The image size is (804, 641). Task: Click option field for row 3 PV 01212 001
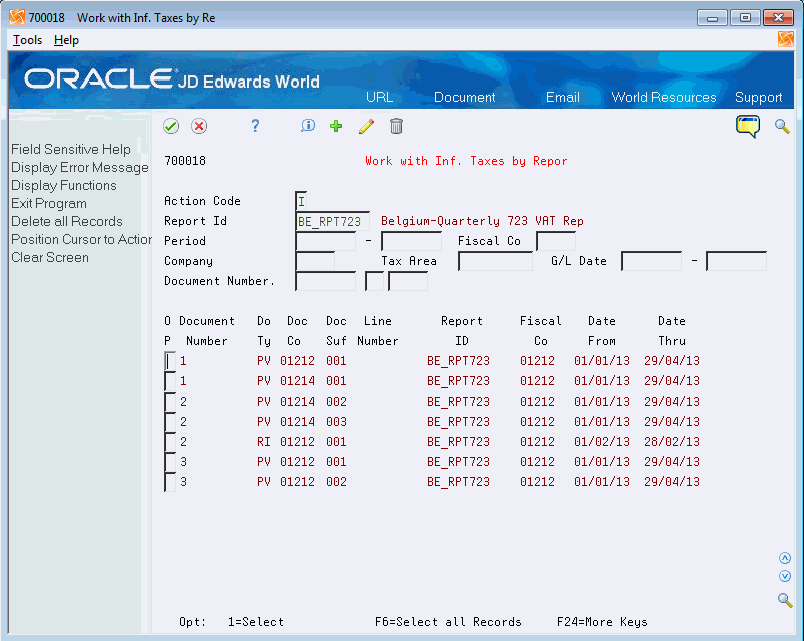click(x=170, y=462)
